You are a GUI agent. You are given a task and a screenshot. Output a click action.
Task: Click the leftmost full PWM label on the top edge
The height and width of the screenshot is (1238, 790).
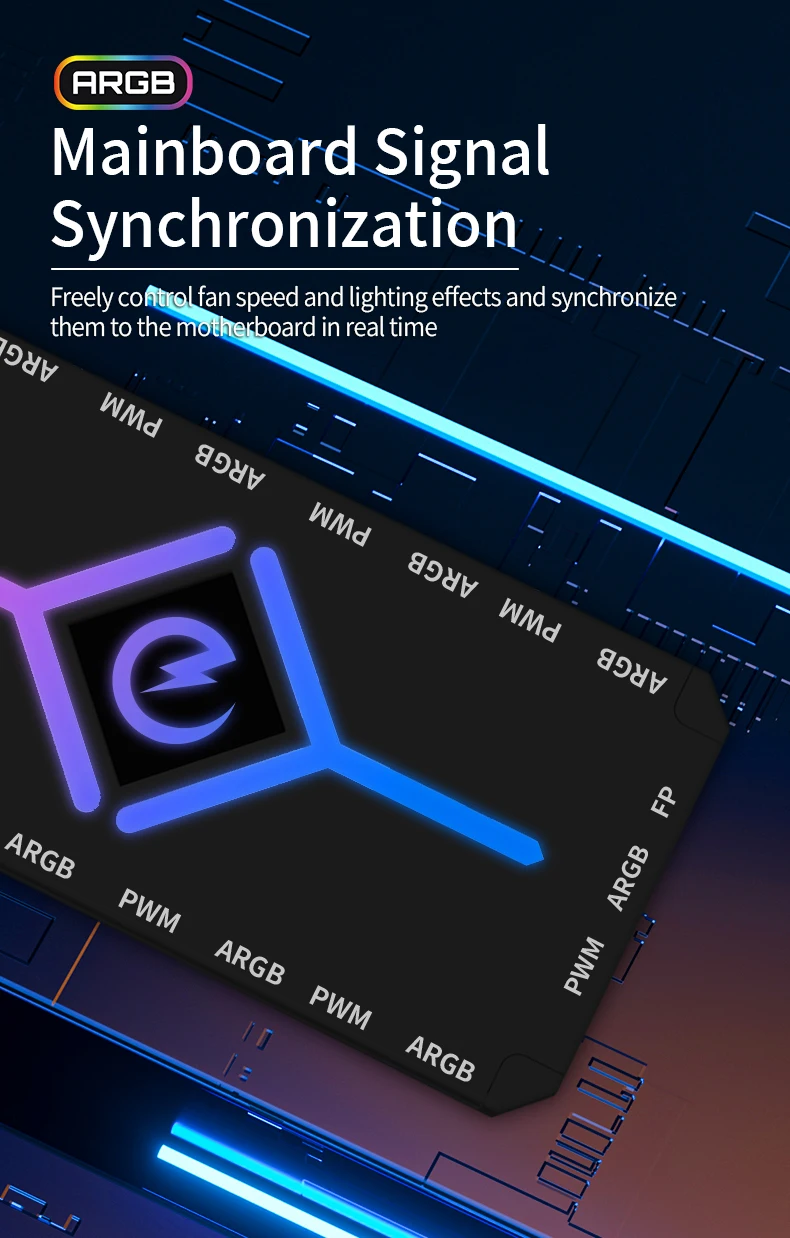(130, 414)
